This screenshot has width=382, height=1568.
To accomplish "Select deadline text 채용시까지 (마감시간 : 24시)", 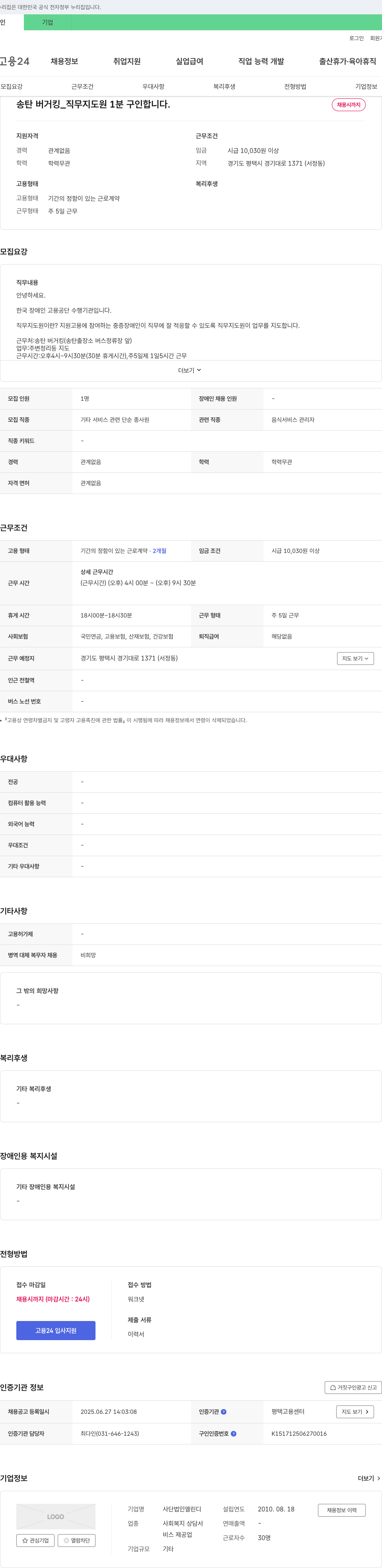I will (53, 1299).
